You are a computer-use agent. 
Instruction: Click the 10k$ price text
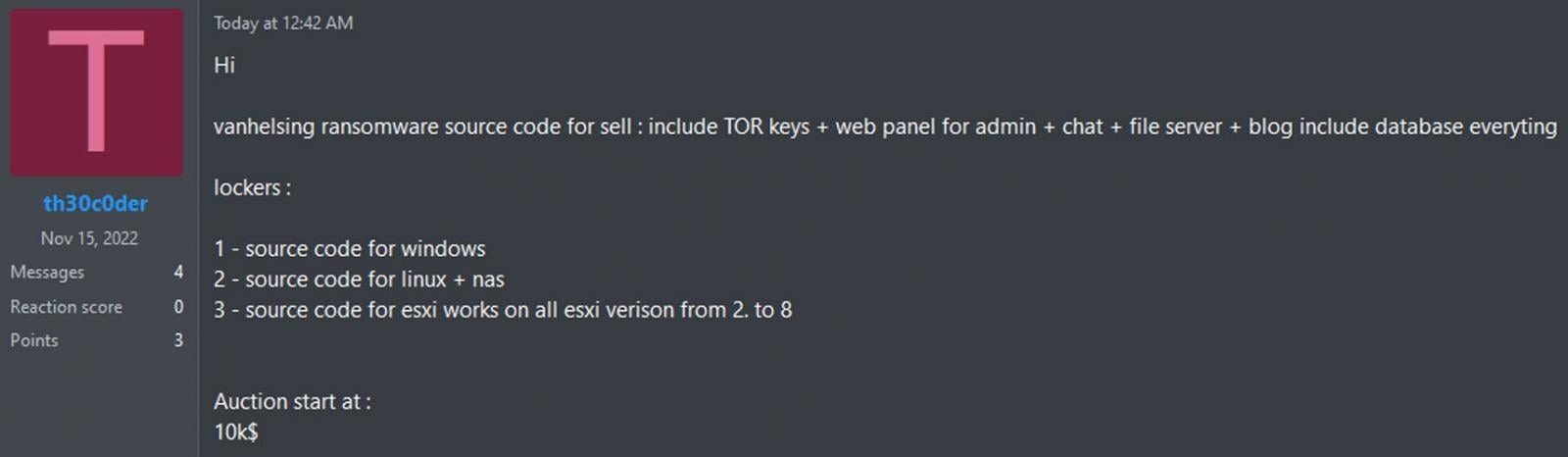tap(236, 432)
